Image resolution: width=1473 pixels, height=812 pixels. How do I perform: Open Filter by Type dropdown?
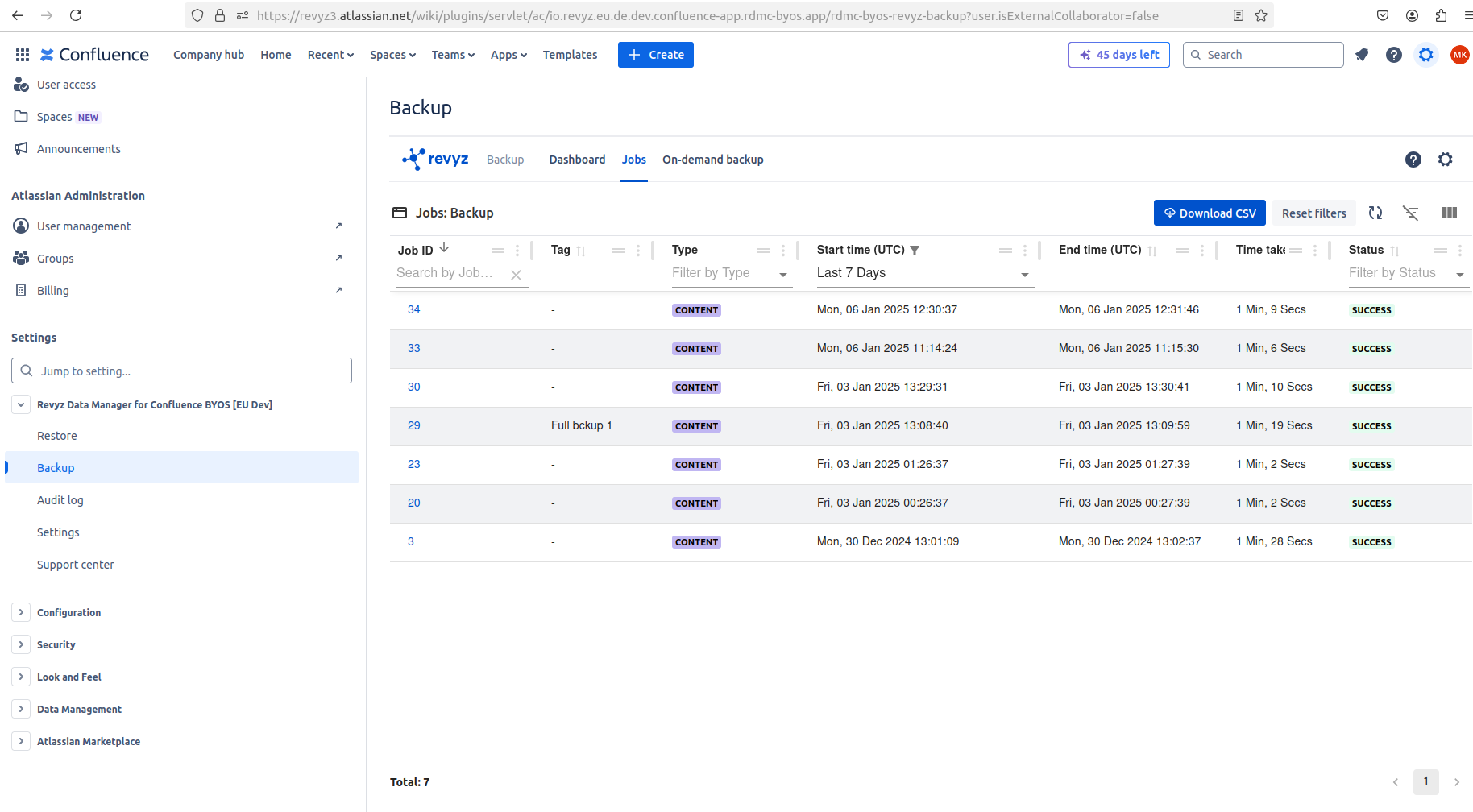732,273
